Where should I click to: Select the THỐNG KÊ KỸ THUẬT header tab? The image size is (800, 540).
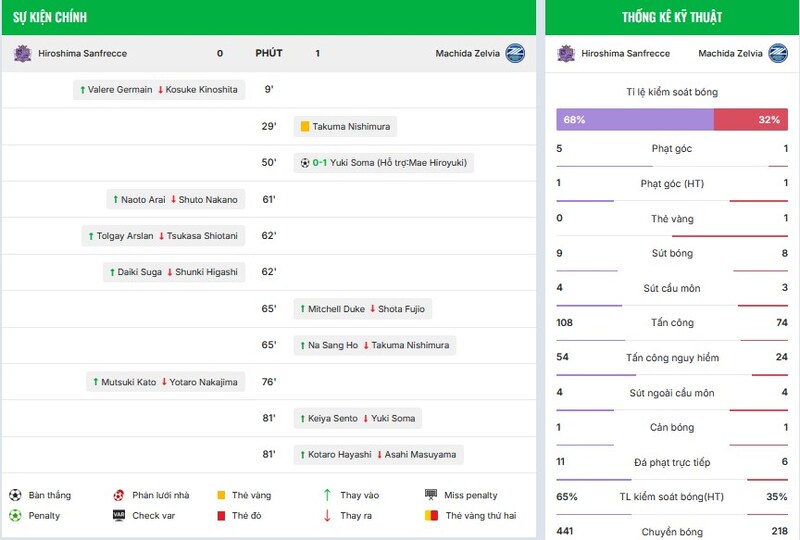point(671,17)
